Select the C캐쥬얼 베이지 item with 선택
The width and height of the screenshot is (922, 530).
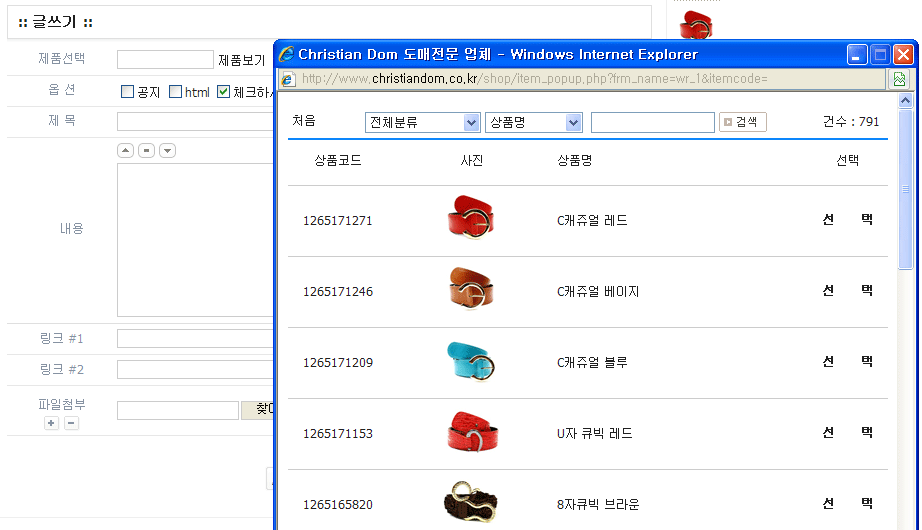(x=847, y=291)
